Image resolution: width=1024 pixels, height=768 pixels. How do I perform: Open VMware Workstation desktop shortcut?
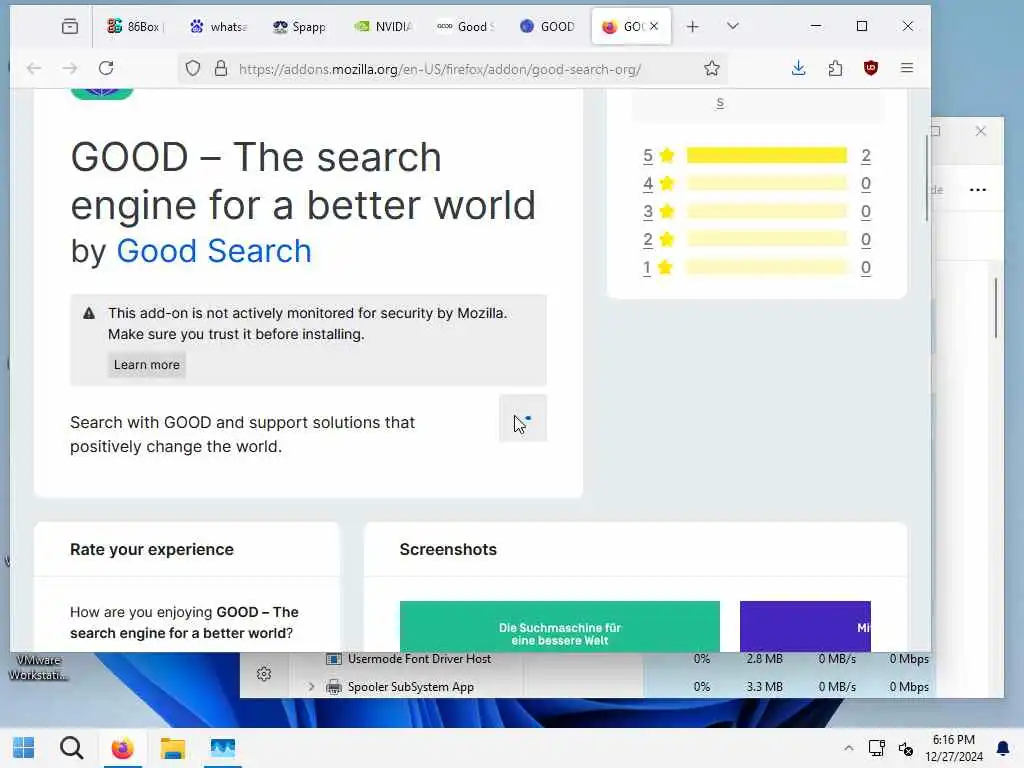38,667
